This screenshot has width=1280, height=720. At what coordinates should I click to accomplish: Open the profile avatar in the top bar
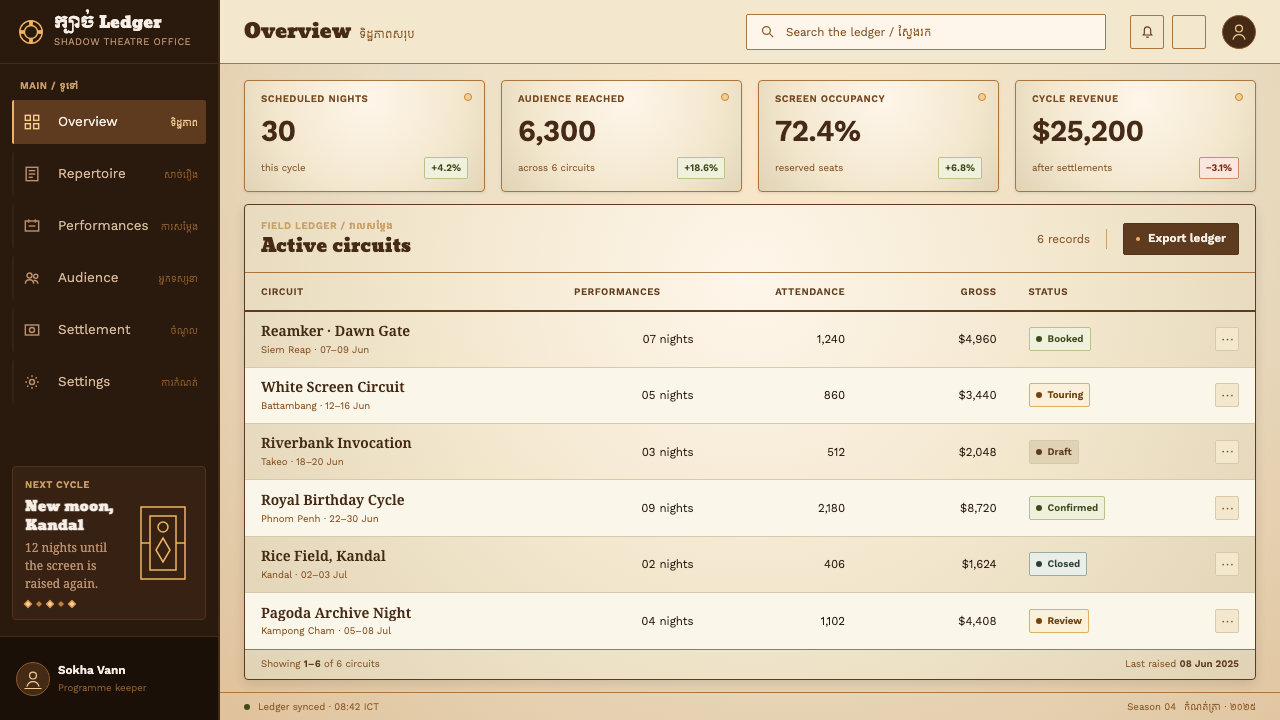(1239, 32)
